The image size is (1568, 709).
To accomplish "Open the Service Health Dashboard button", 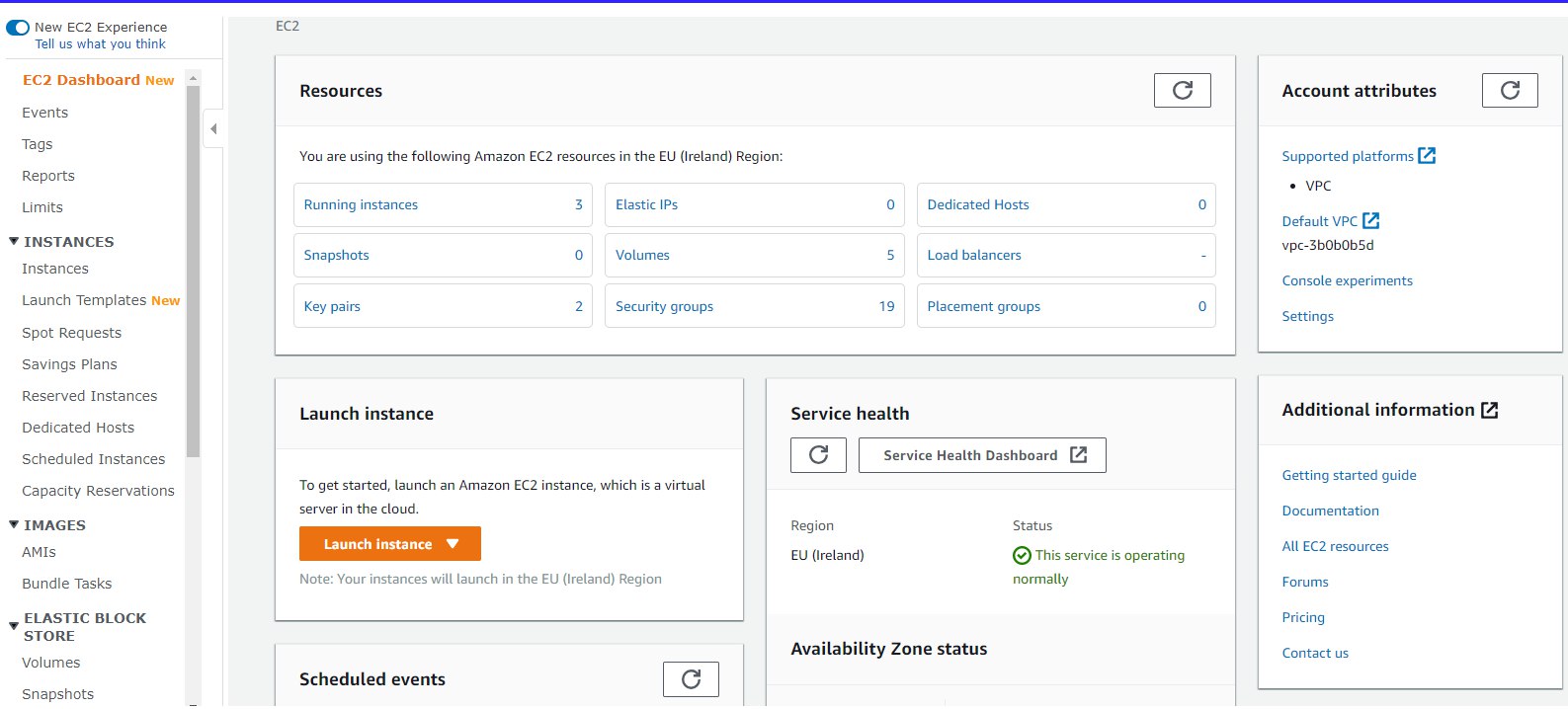I will 982,455.
